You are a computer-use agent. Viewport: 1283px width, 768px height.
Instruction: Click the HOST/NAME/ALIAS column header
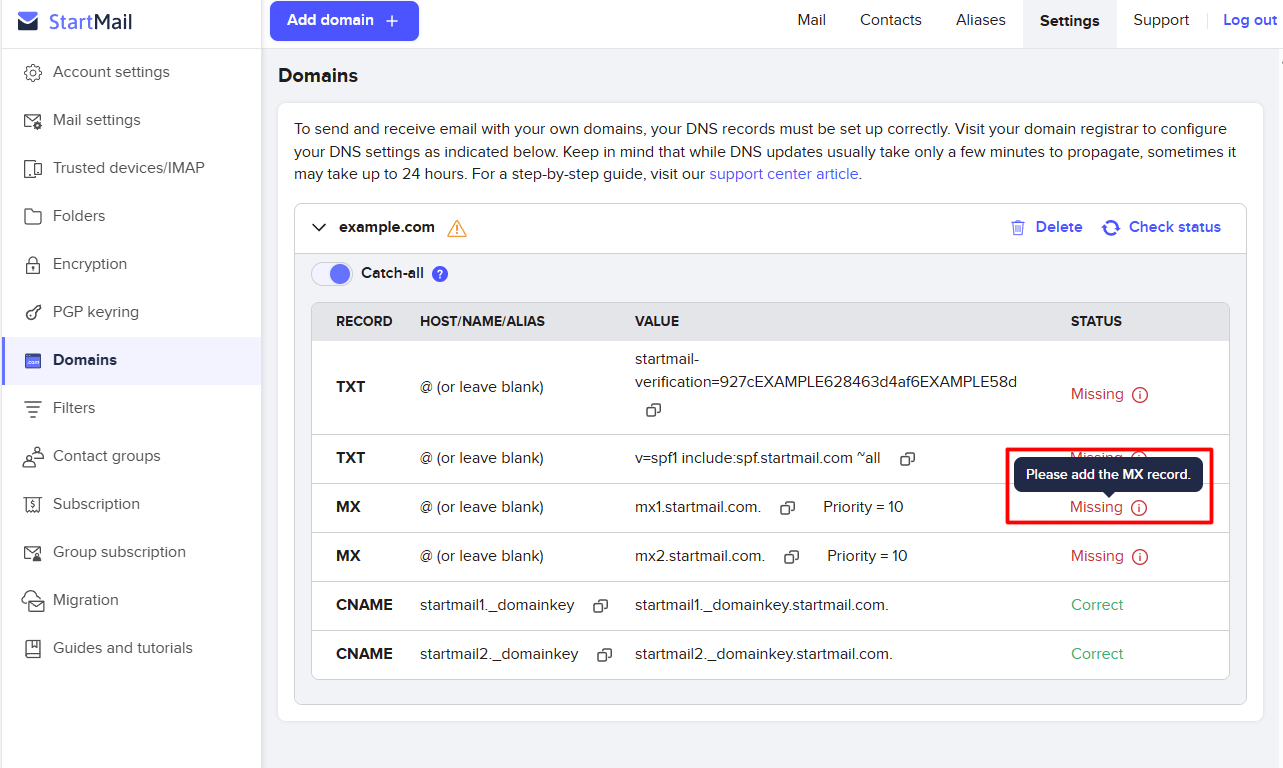482,322
